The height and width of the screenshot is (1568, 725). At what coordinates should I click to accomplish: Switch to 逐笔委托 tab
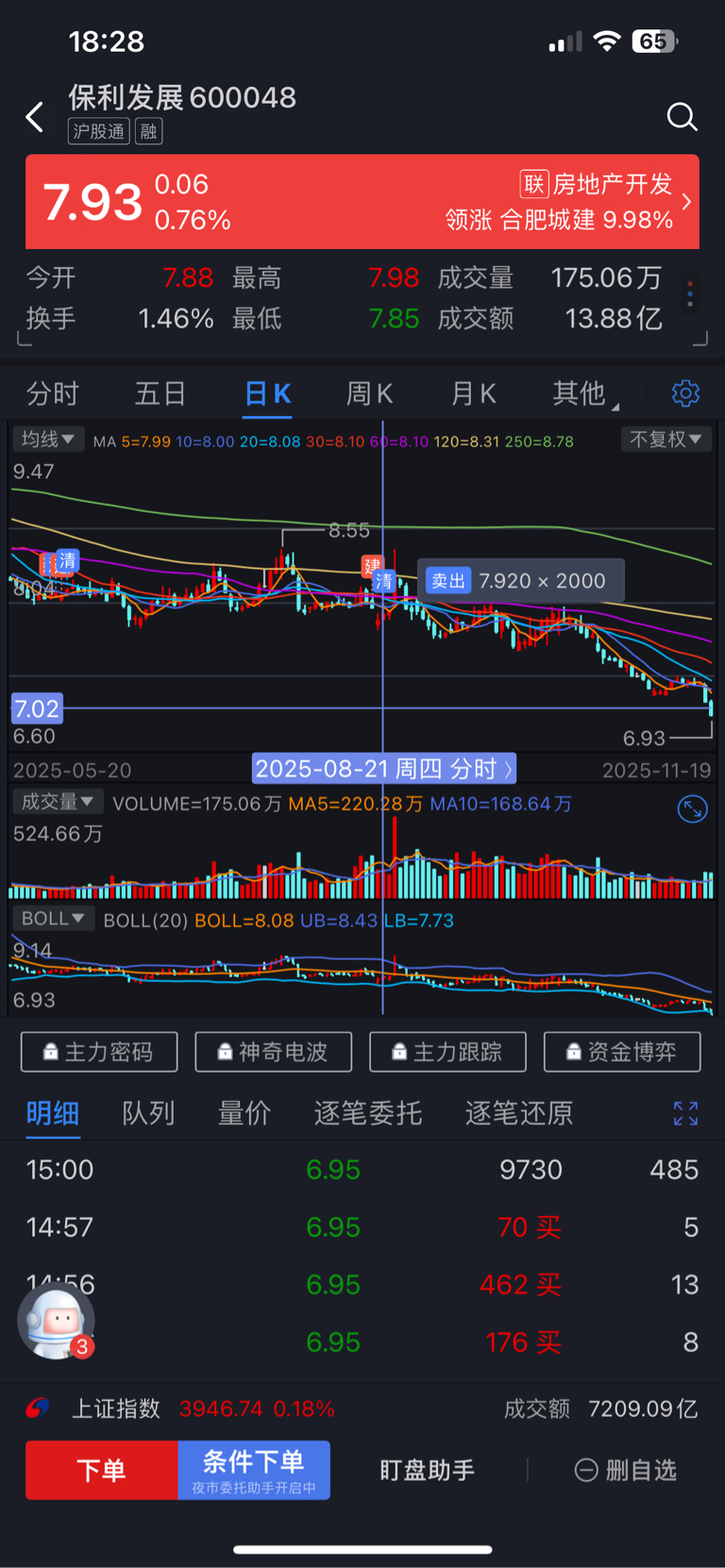click(x=368, y=1113)
